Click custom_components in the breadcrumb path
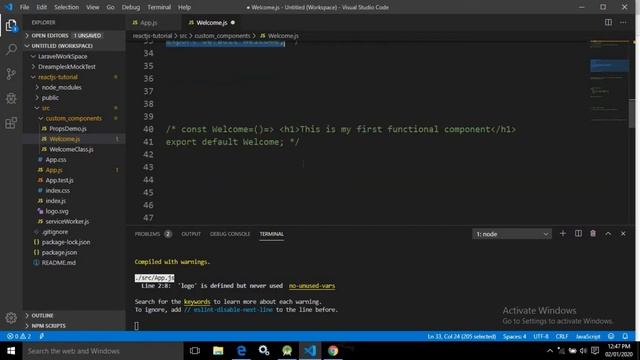640x360 pixels. tap(222, 36)
